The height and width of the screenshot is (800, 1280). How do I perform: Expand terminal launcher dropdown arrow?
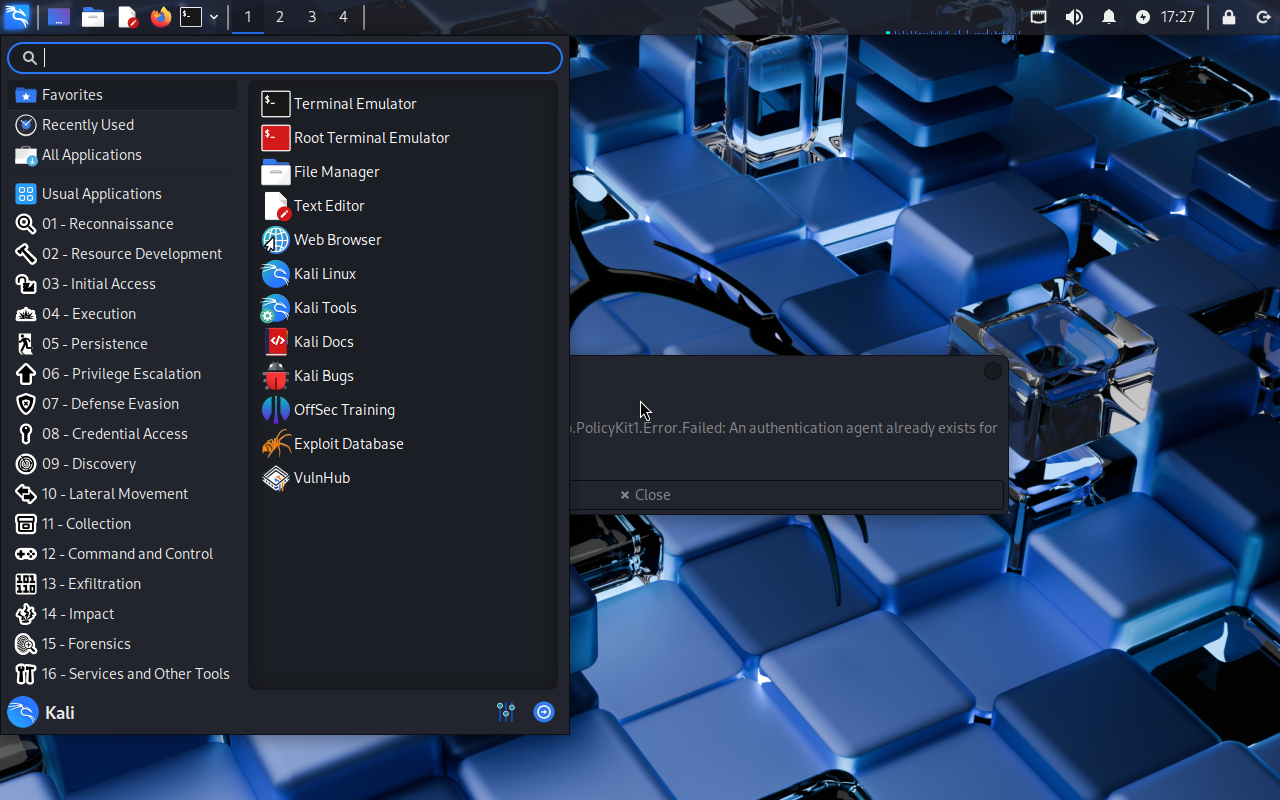[x=214, y=17]
